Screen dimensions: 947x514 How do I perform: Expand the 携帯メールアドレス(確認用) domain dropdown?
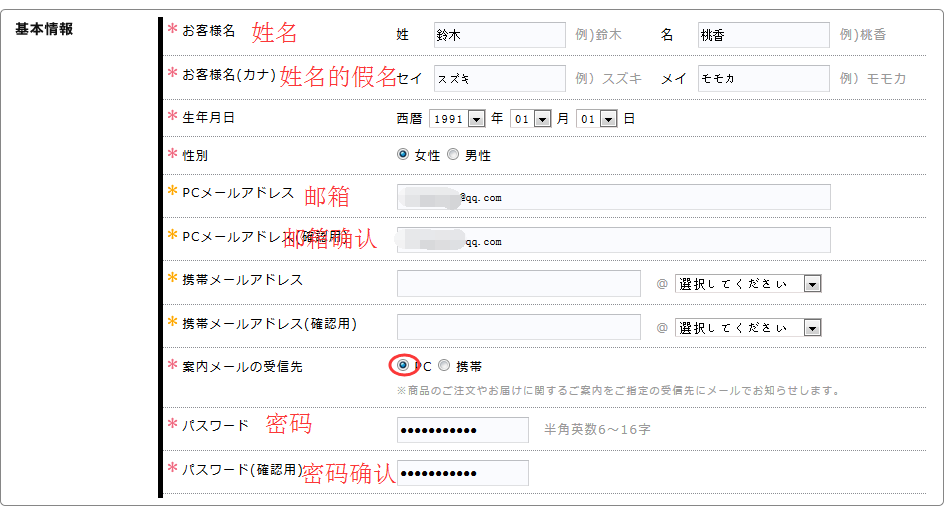tap(748, 328)
